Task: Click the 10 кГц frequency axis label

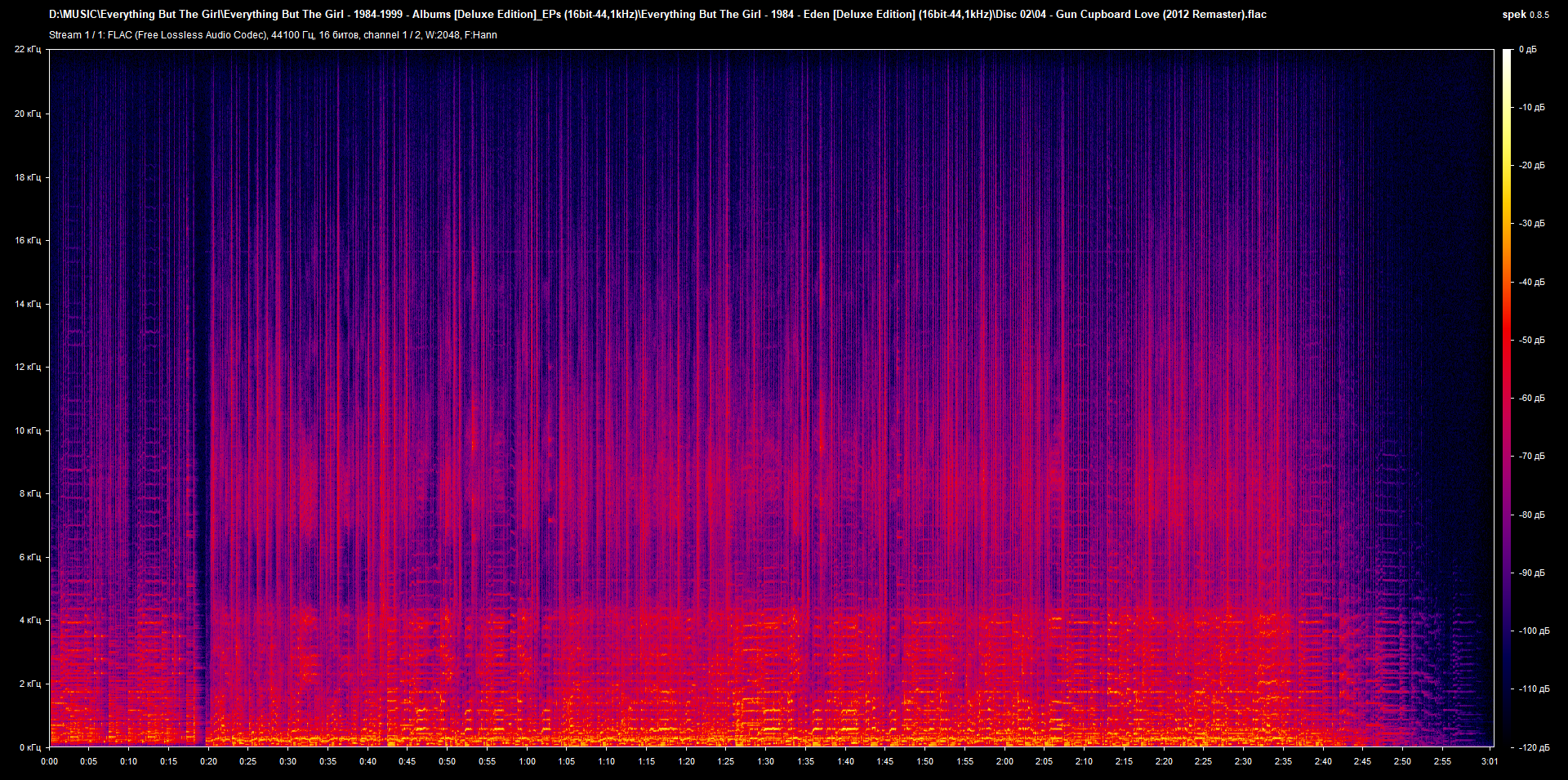Action: pyautogui.click(x=28, y=430)
